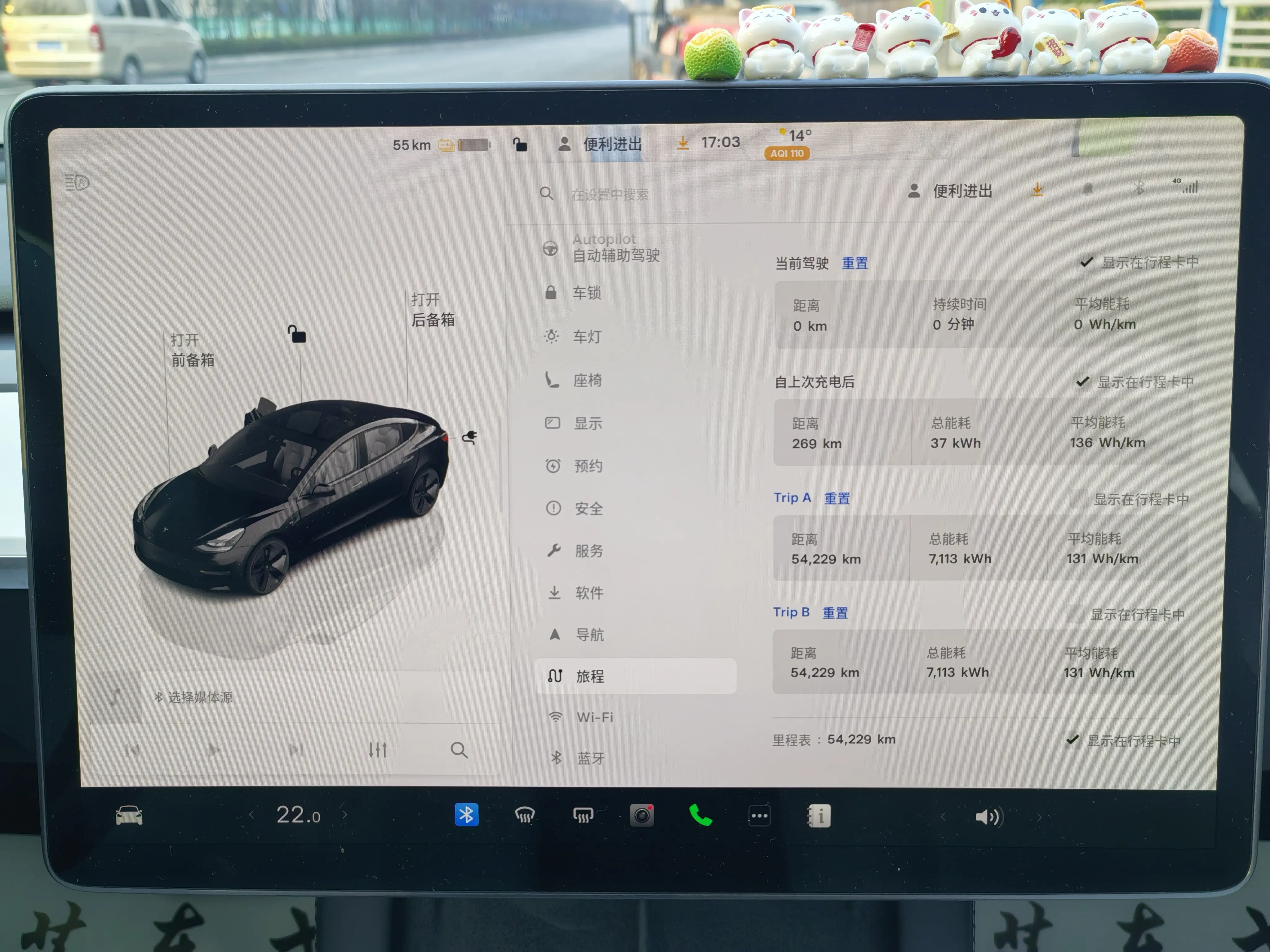Tap the Bluetooth icon in bottom bar
1270x952 pixels.
click(x=466, y=815)
